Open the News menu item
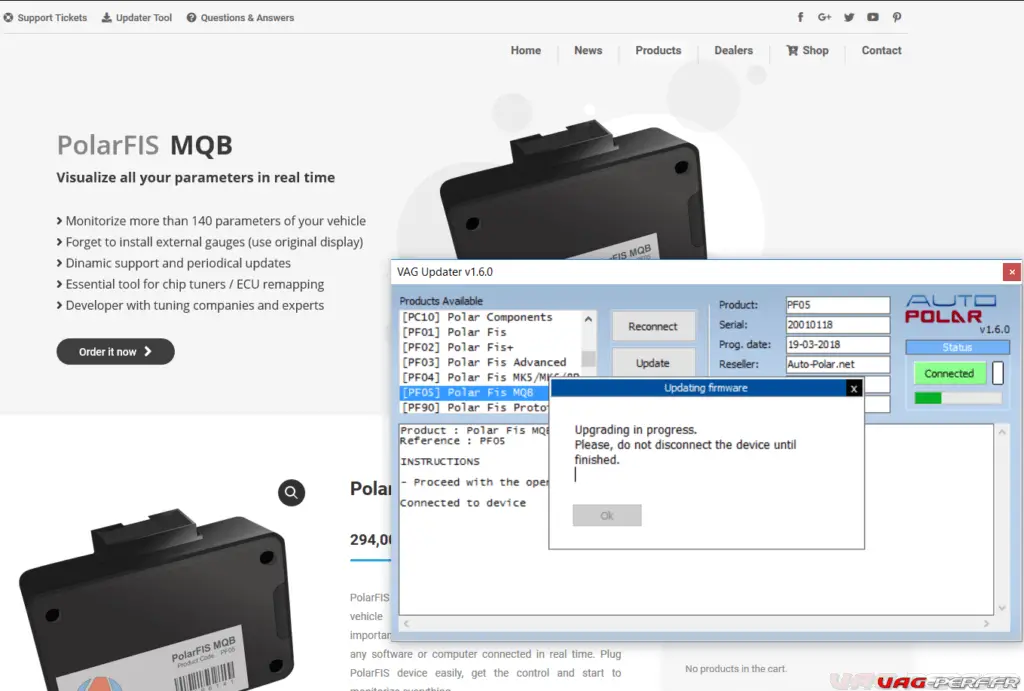This screenshot has height=691, width=1024. pyautogui.click(x=588, y=50)
